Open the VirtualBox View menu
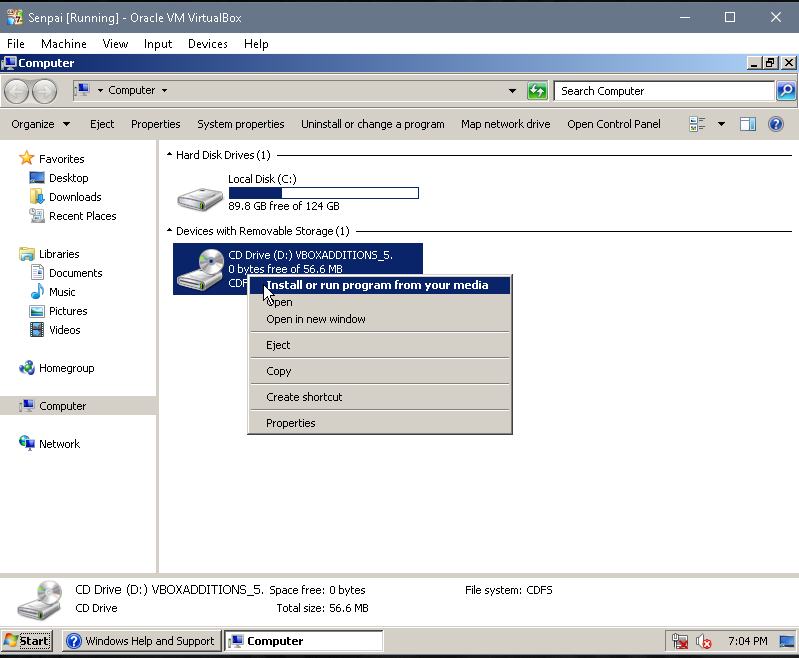The image size is (799, 658). point(115,44)
